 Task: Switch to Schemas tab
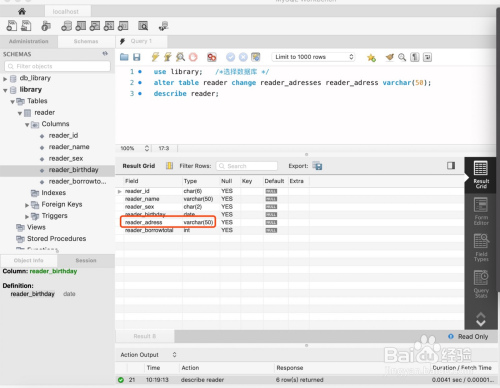click(x=86, y=41)
